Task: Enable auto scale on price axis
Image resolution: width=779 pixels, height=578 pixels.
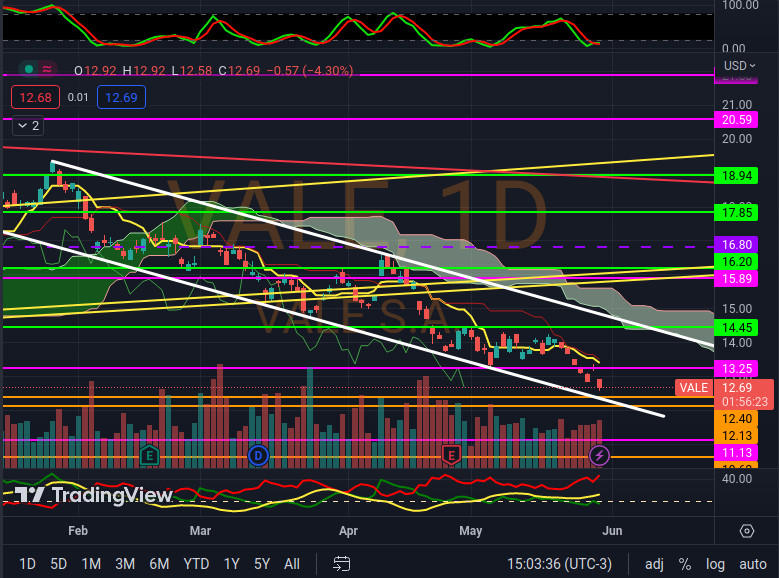Action: tap(752, 564)
